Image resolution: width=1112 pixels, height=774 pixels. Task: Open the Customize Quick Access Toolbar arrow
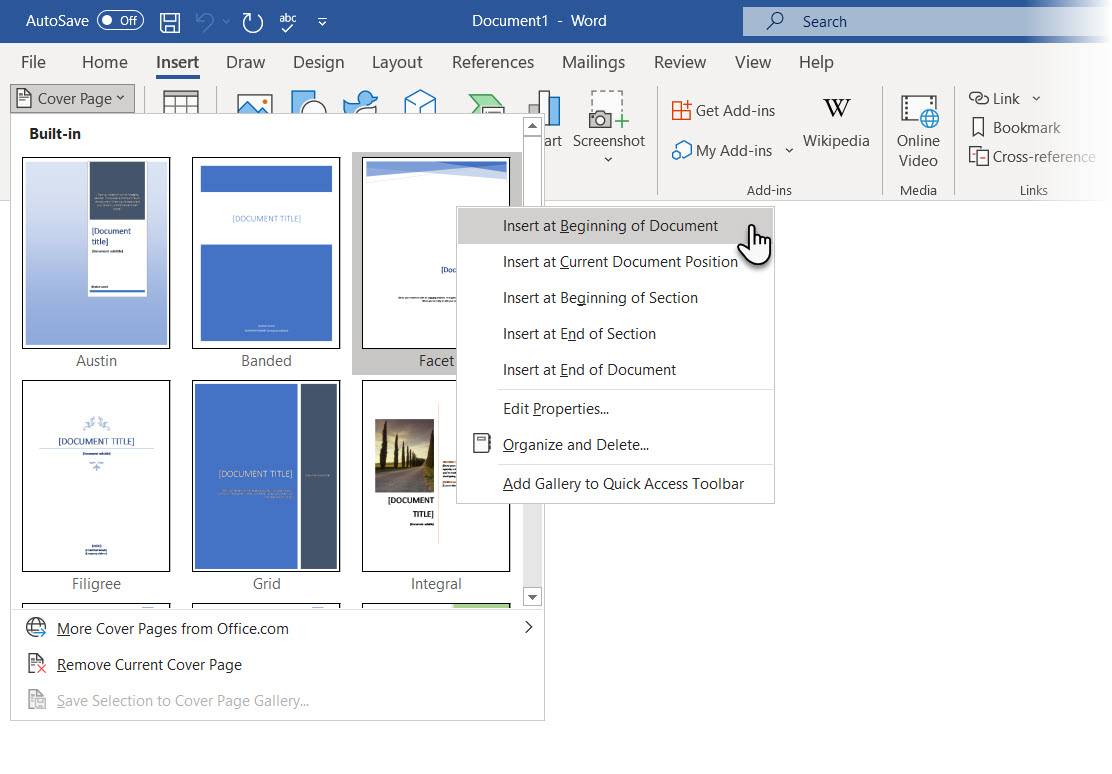pos(322,21)
